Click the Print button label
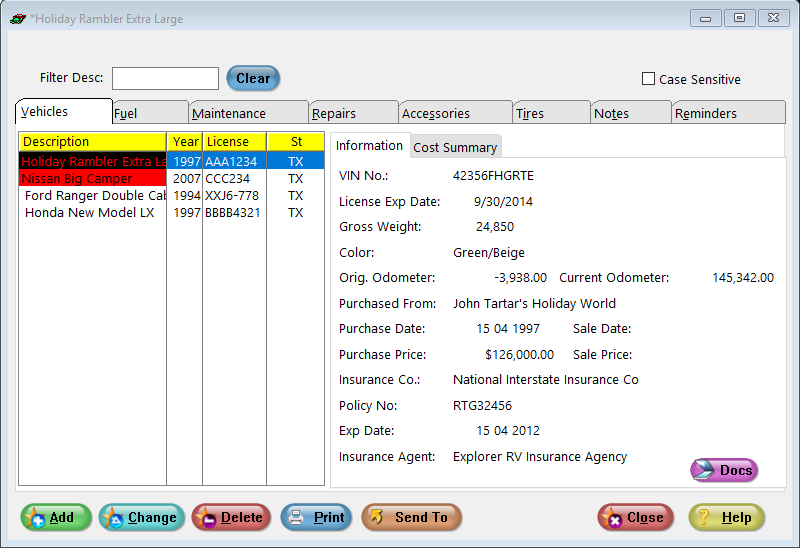This screenshot has height=548, width=800. click(329, 517)
